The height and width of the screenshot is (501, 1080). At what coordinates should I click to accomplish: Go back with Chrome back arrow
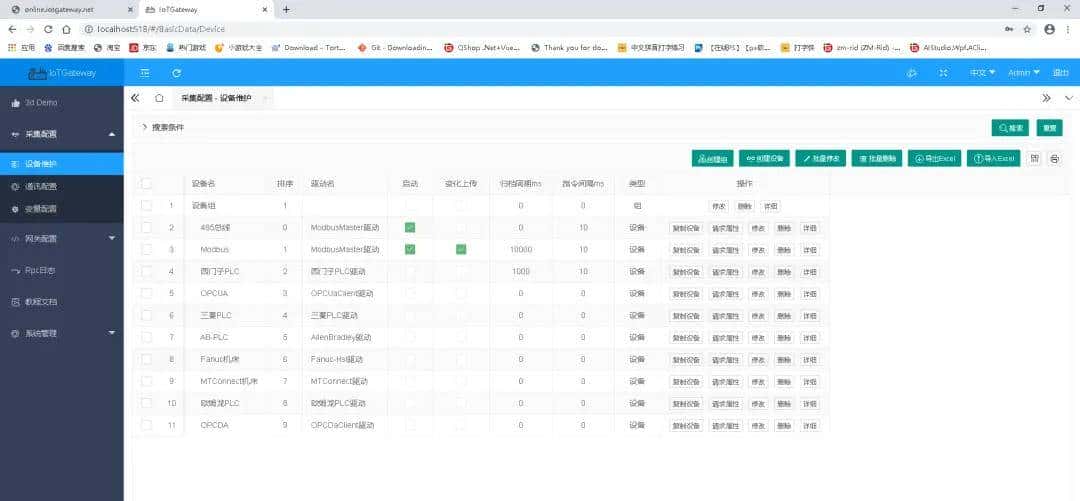tap(12, 29)
